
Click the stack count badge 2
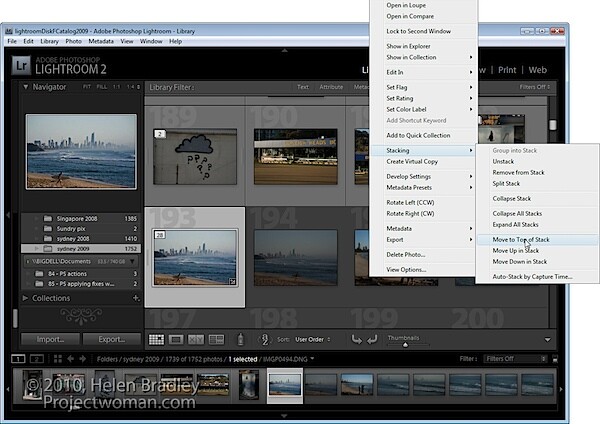(x=160, y=134)
